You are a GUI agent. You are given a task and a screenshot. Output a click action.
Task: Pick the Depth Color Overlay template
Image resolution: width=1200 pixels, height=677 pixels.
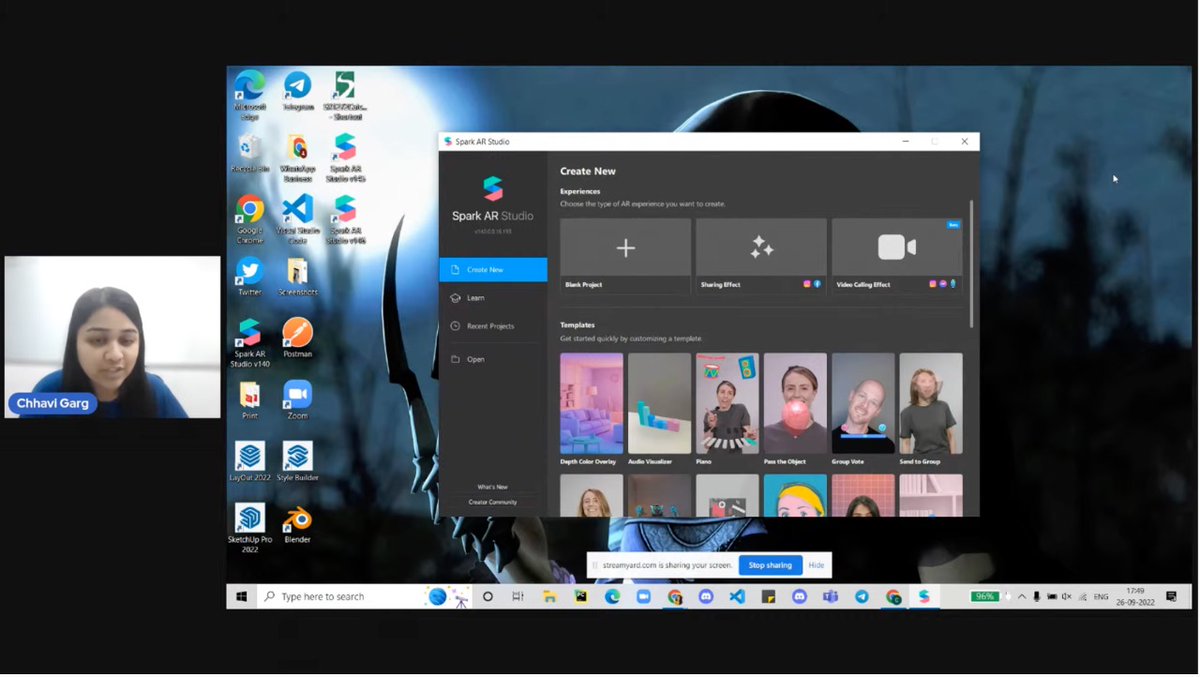(591, 409)
